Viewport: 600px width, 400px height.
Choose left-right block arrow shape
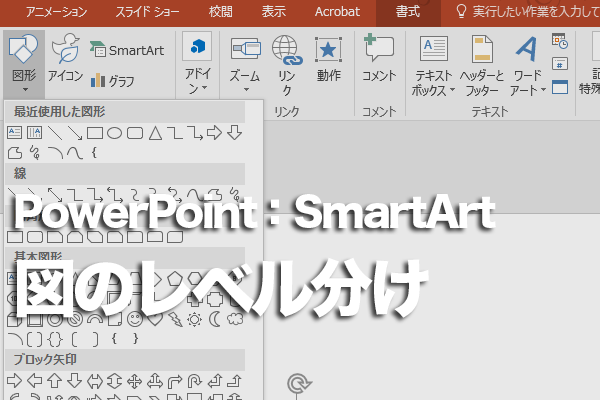click(95, 381)
